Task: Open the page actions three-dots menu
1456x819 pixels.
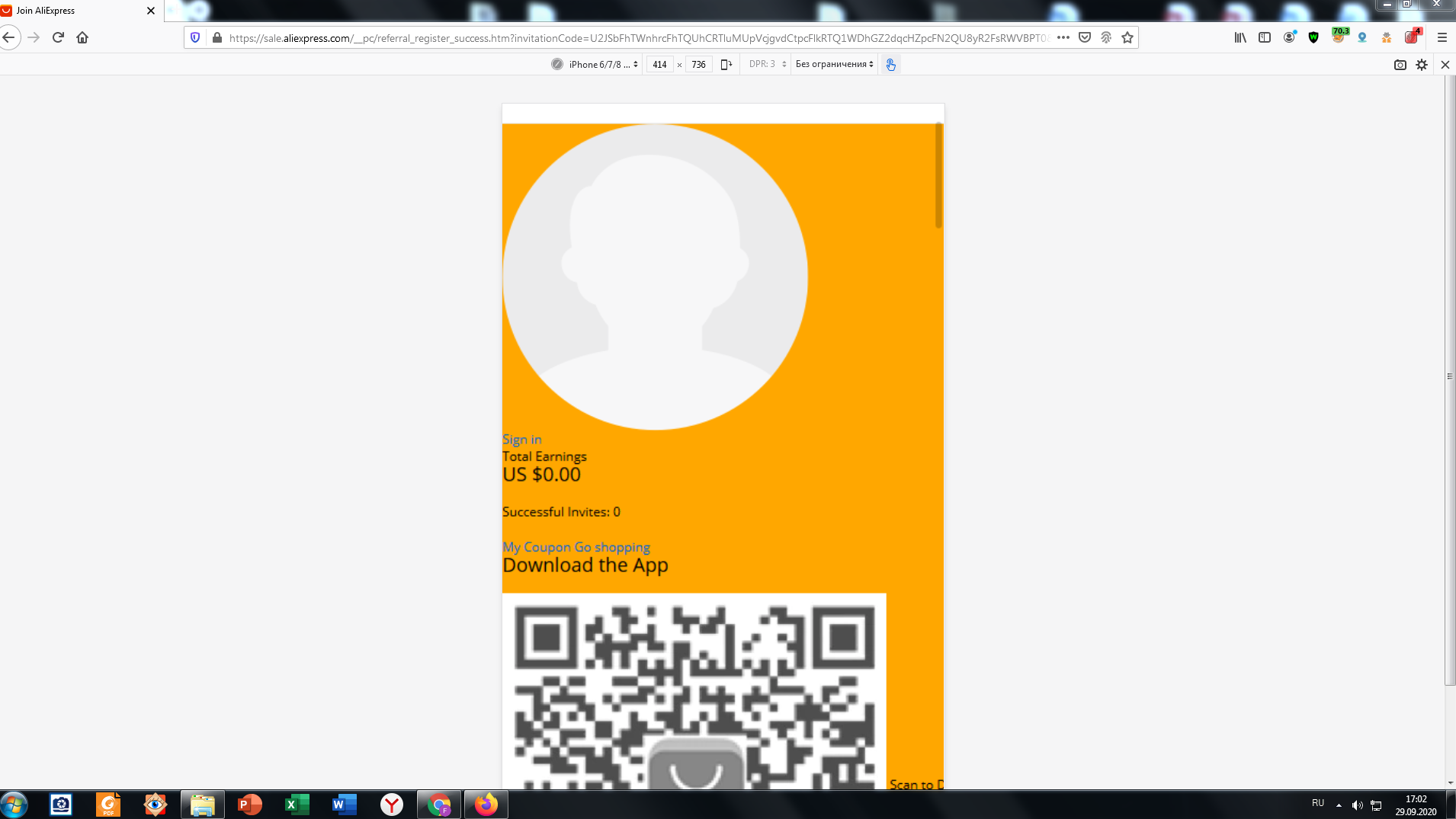Action: [1063, 37]
